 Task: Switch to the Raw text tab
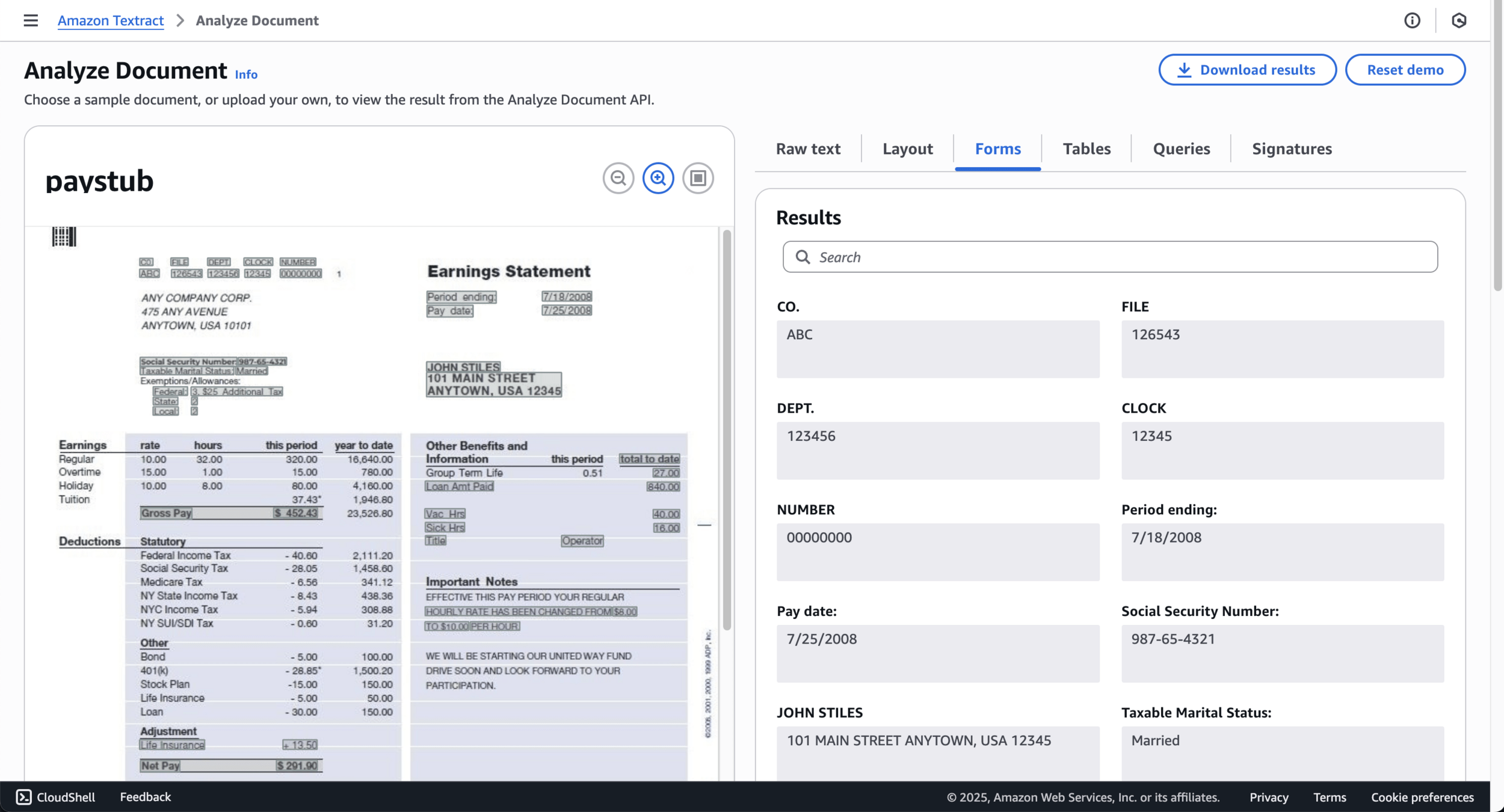click(807, 149)
